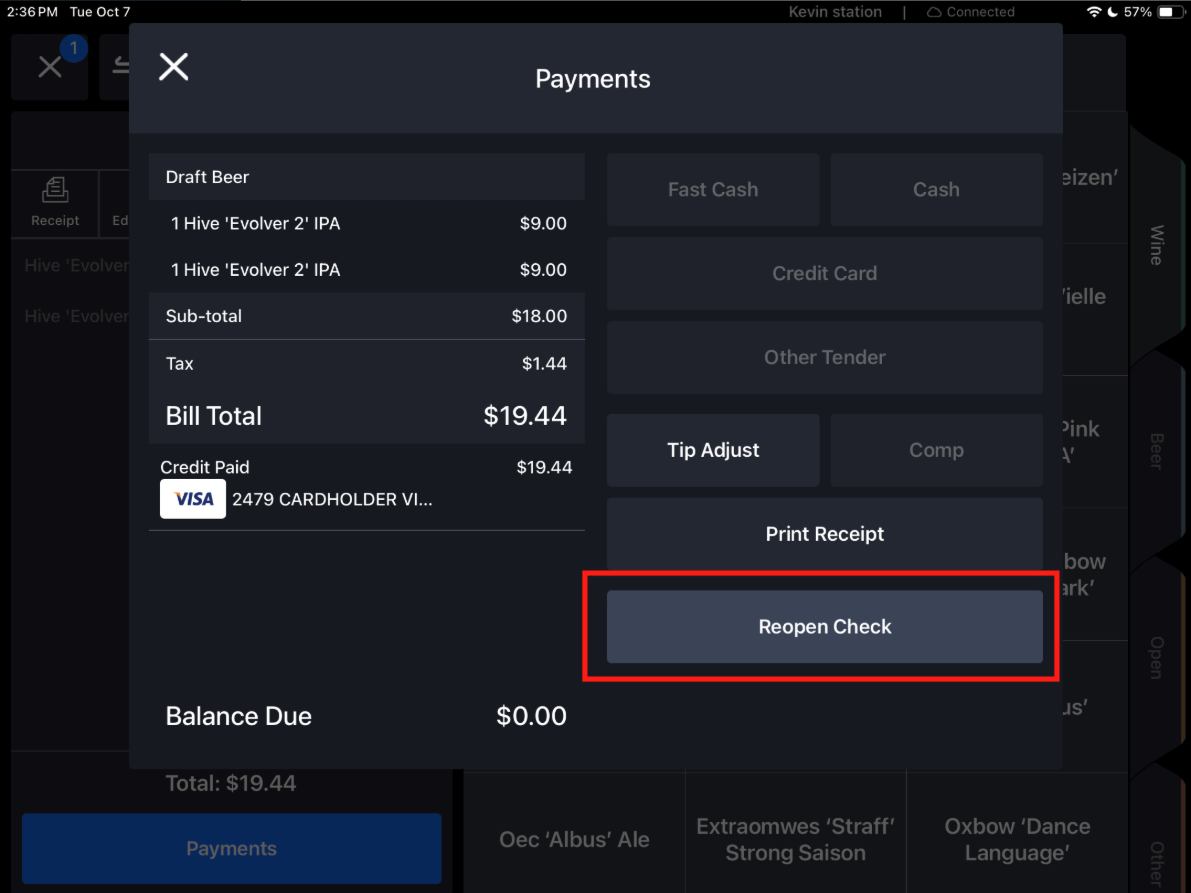
Task: Tap the Wi-Fi status icon
Action: [x=1094, y=12]
